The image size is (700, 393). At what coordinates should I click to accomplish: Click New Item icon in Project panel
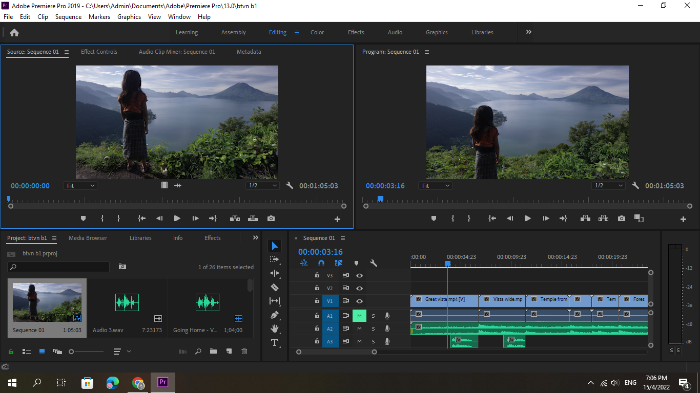tap(229, 351)
